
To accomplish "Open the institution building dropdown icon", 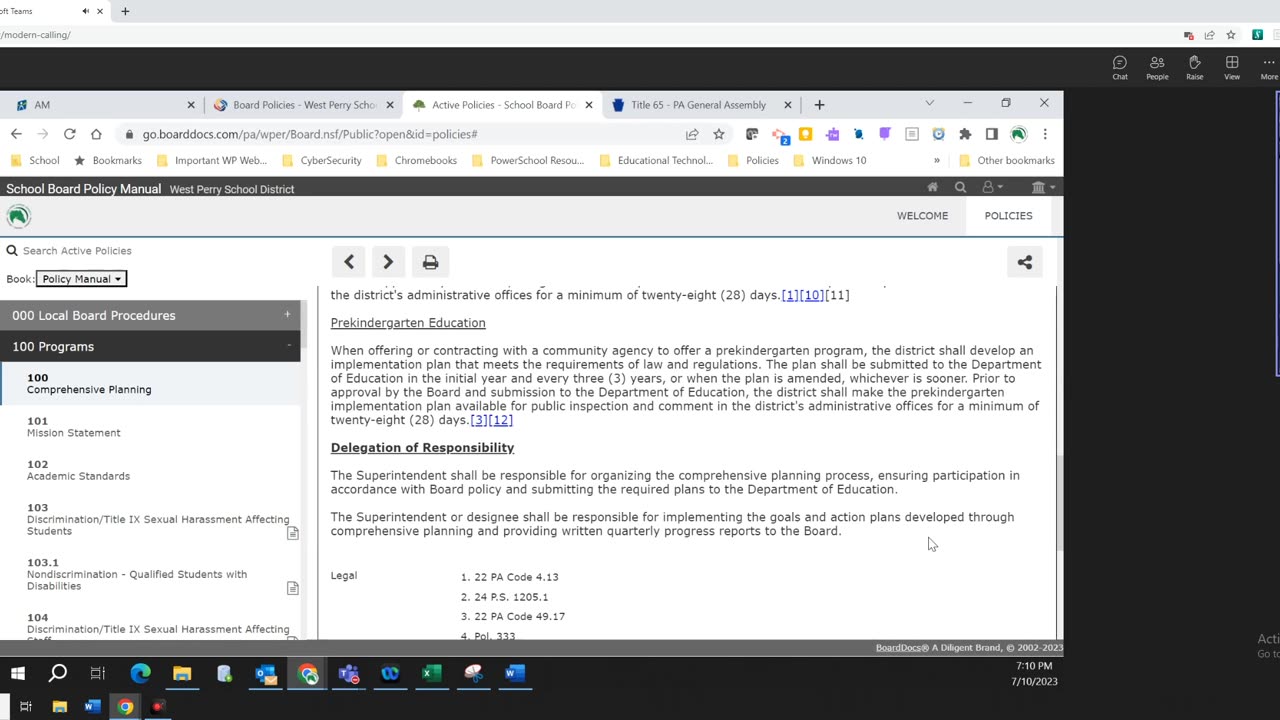I will coord(1042,187).
